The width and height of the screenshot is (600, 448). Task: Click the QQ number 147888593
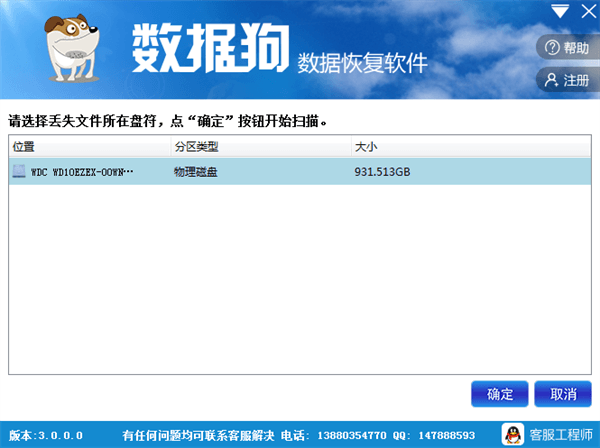coord(447,435)
